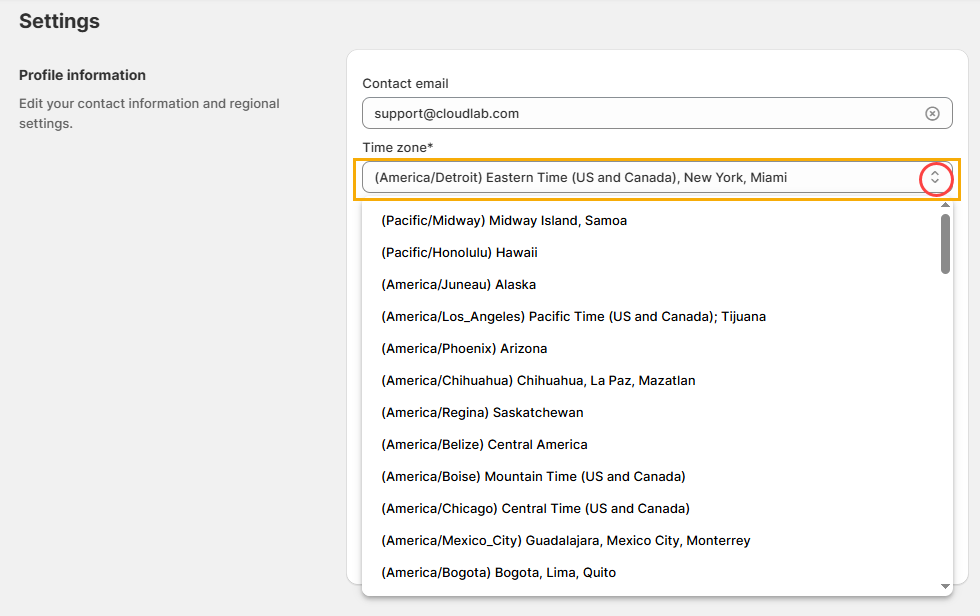
Task: Select the Arizona time zone option
Action: pyautogui.click(x=464, y=349)
